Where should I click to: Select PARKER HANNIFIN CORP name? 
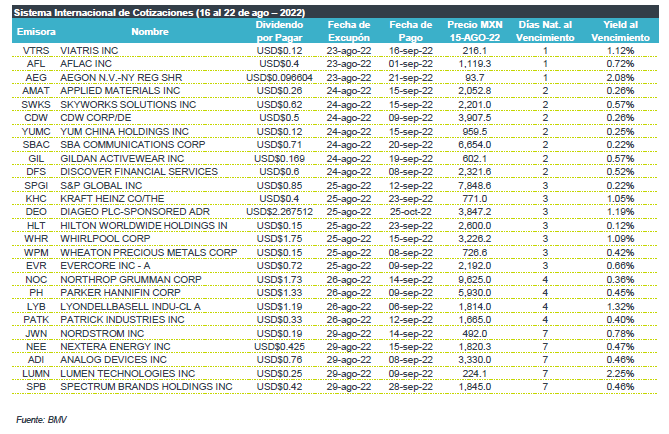[x=120, y=293]
